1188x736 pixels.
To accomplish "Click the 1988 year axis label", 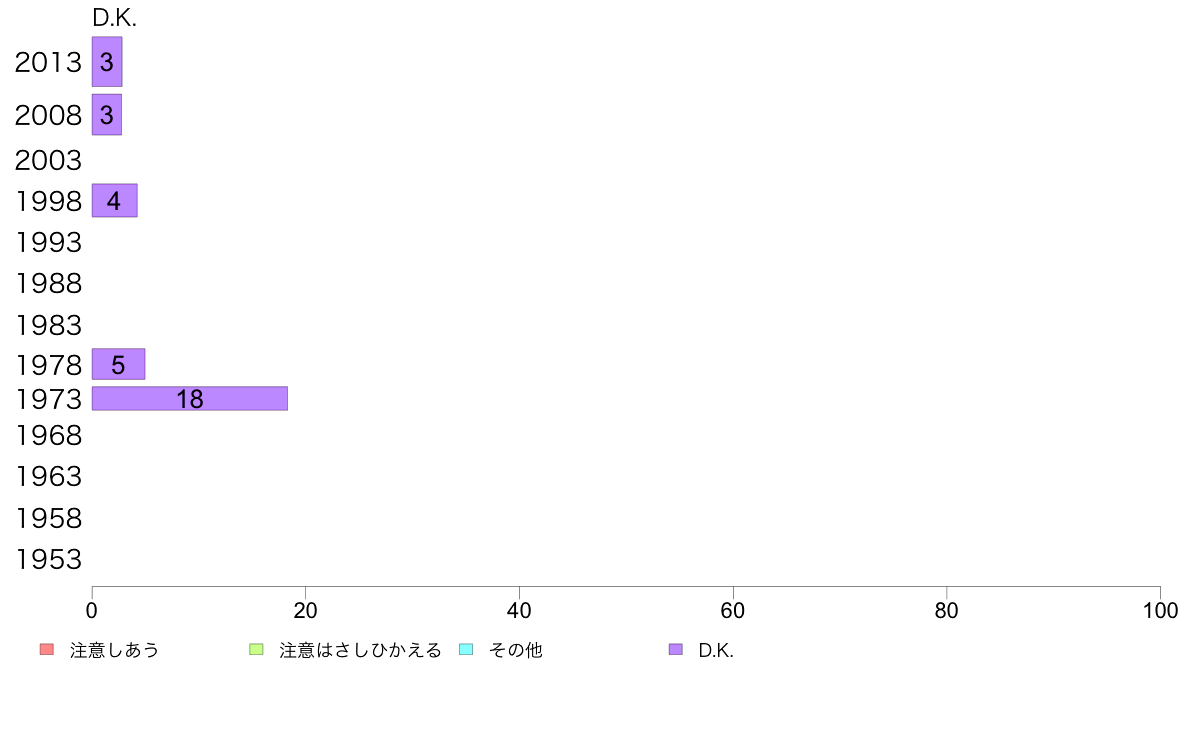I will [x=48, y=283].
